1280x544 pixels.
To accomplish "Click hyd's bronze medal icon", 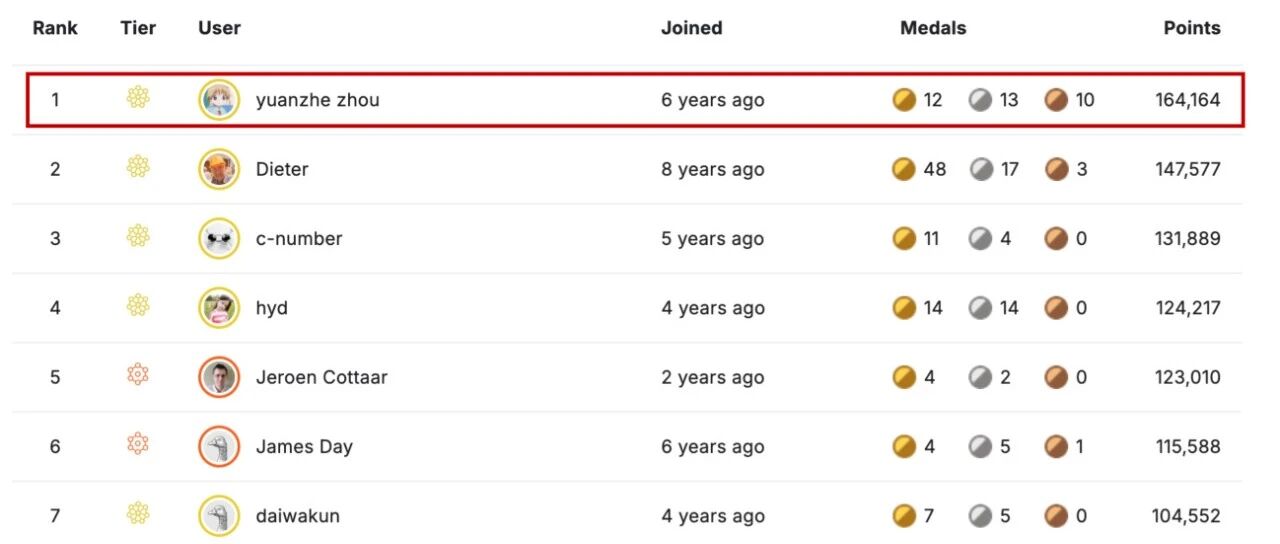I will (1057, 308).
